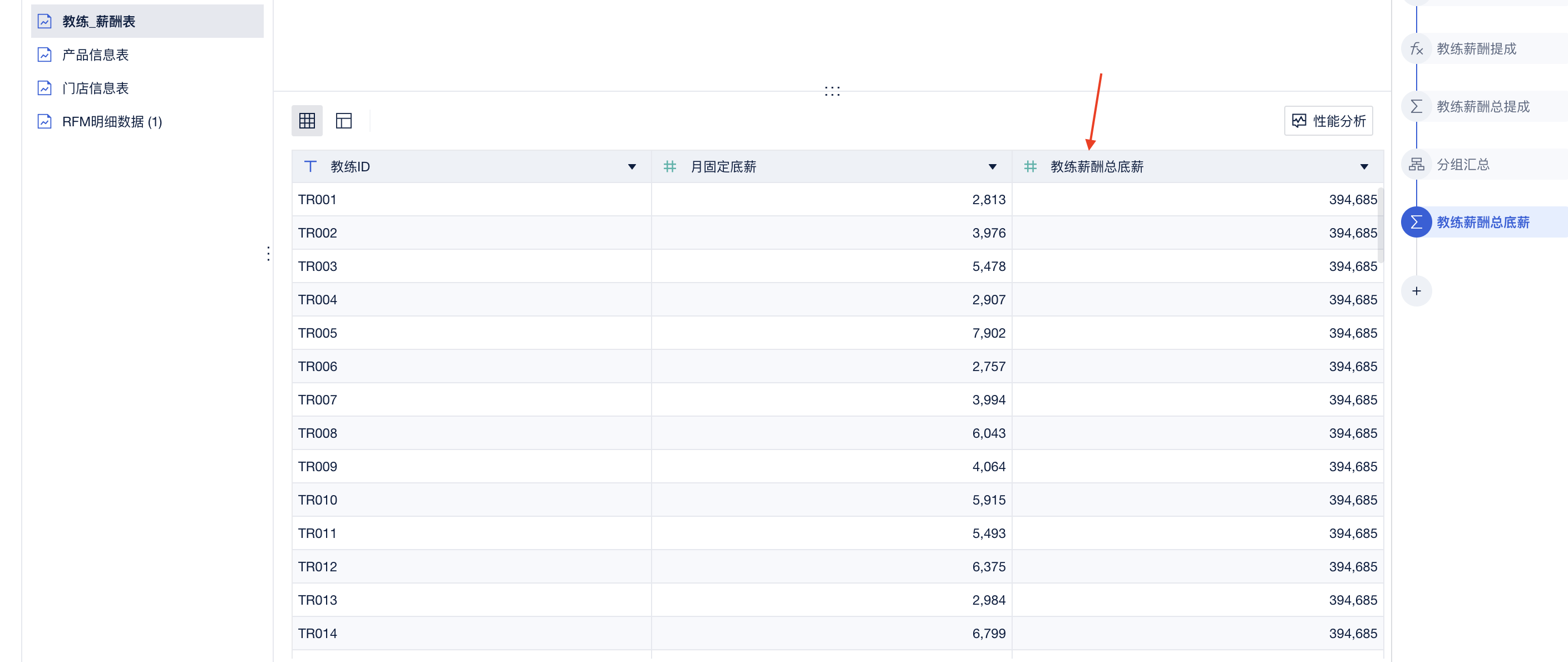
Task: Select 产品信息表 in the table list
Action: [x=96, y=55]
